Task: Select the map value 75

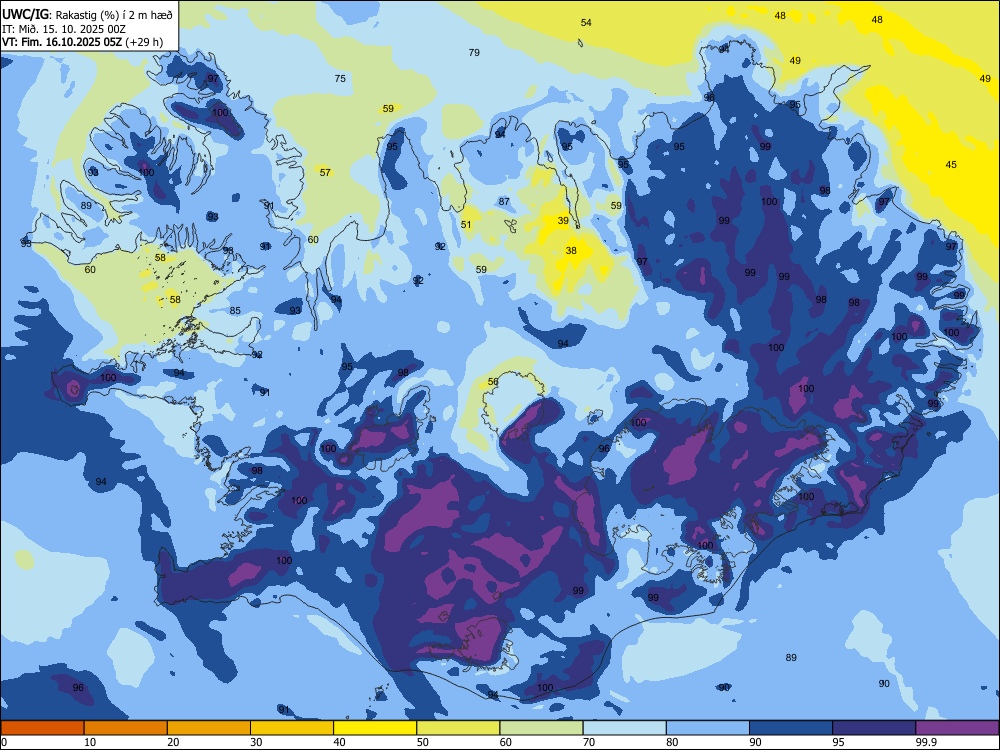Action: [340, 78]
